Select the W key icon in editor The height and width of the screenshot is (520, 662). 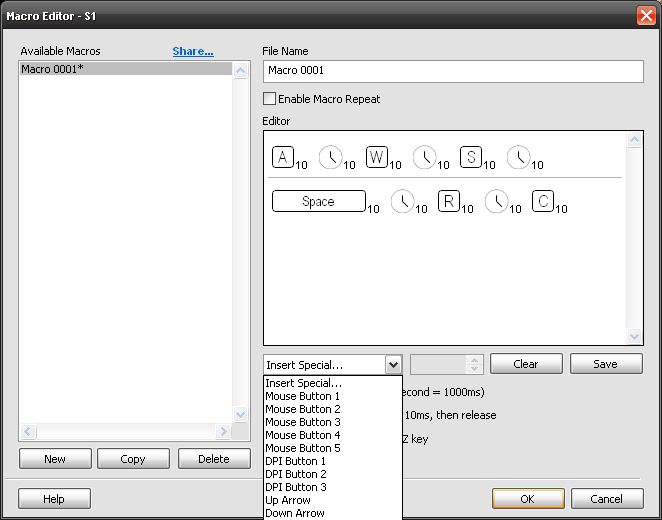pos(377,157)
